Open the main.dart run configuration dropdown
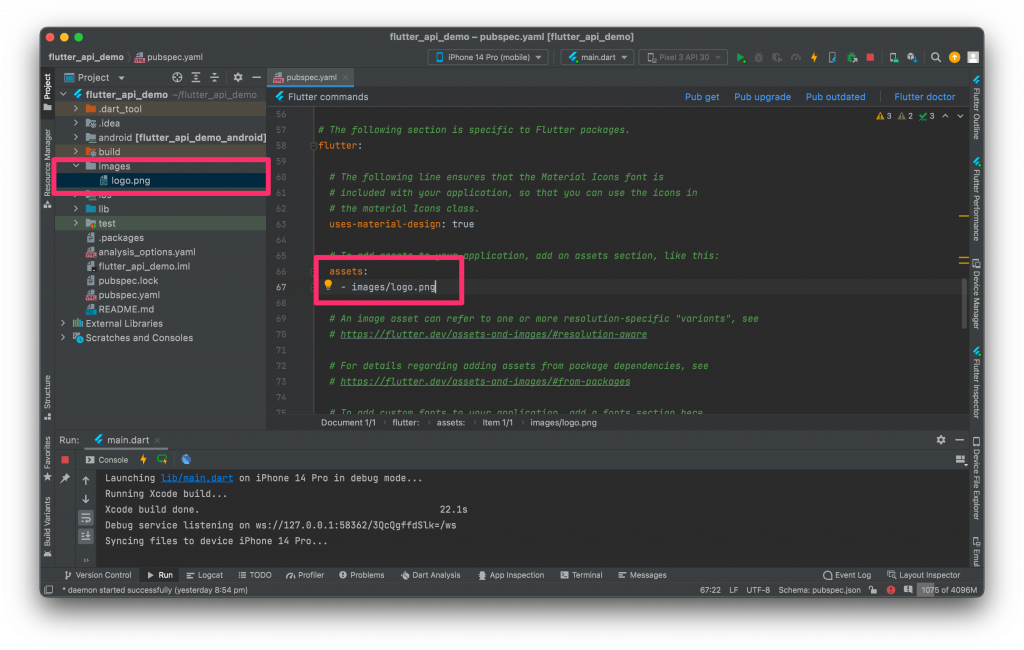1024x650 pixels. point(598,57)
